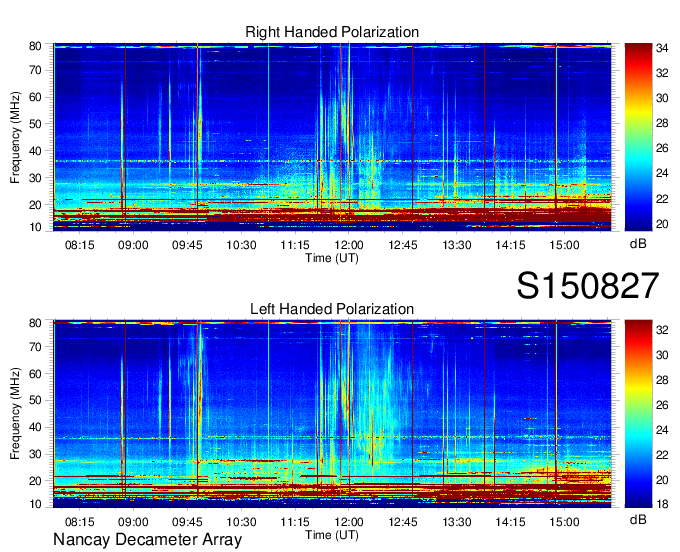The image size is (680, 552).
Task: Click the 12:45 time tick of the Right Handed plot
Action: (402, 245)
